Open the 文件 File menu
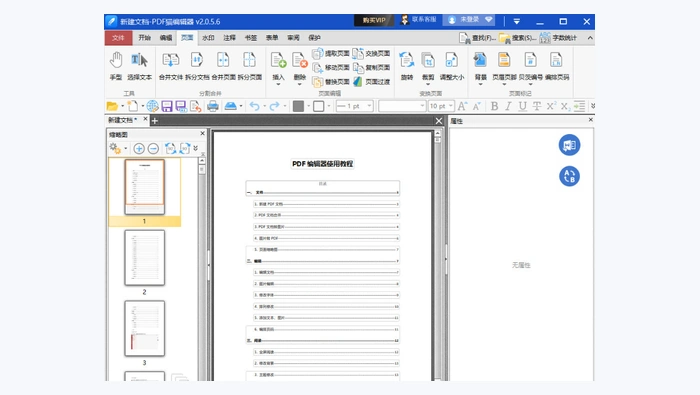This screenshot has width=700, height=395. 118,38
